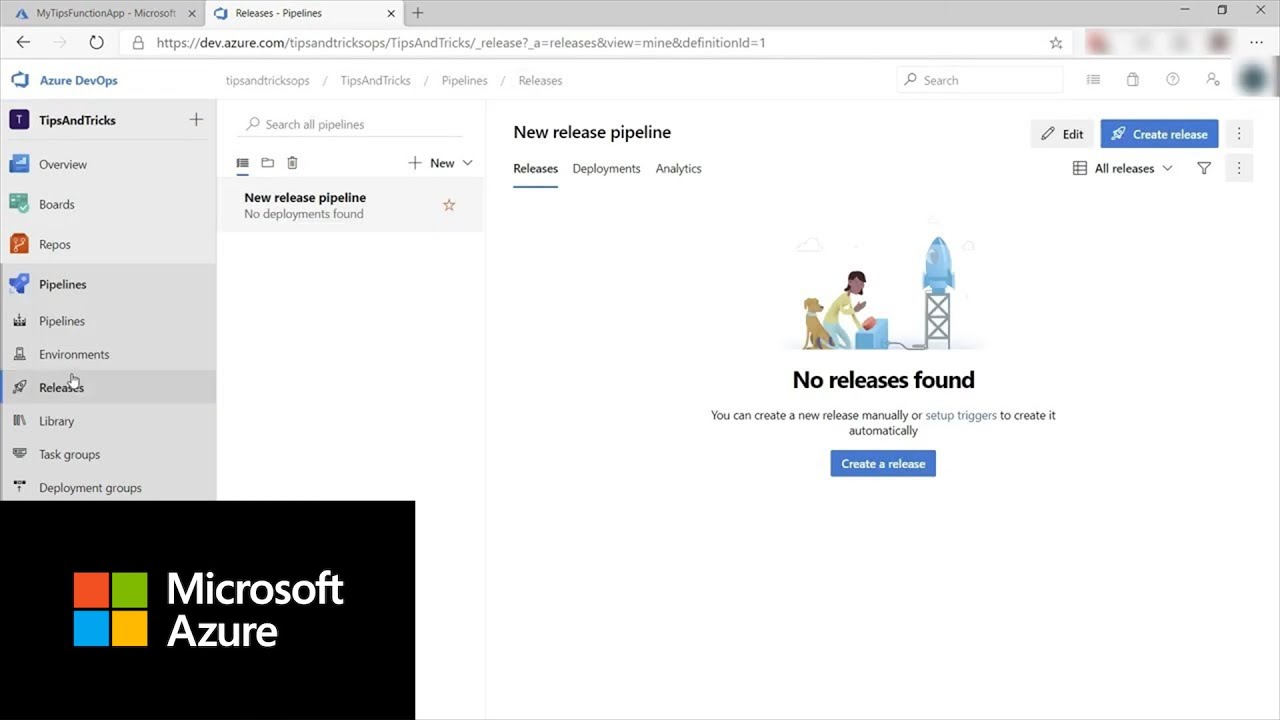This screenshot has height=720, width=1280.
Task: Follow the setup triggers link
Action: (x=961, y=415)
